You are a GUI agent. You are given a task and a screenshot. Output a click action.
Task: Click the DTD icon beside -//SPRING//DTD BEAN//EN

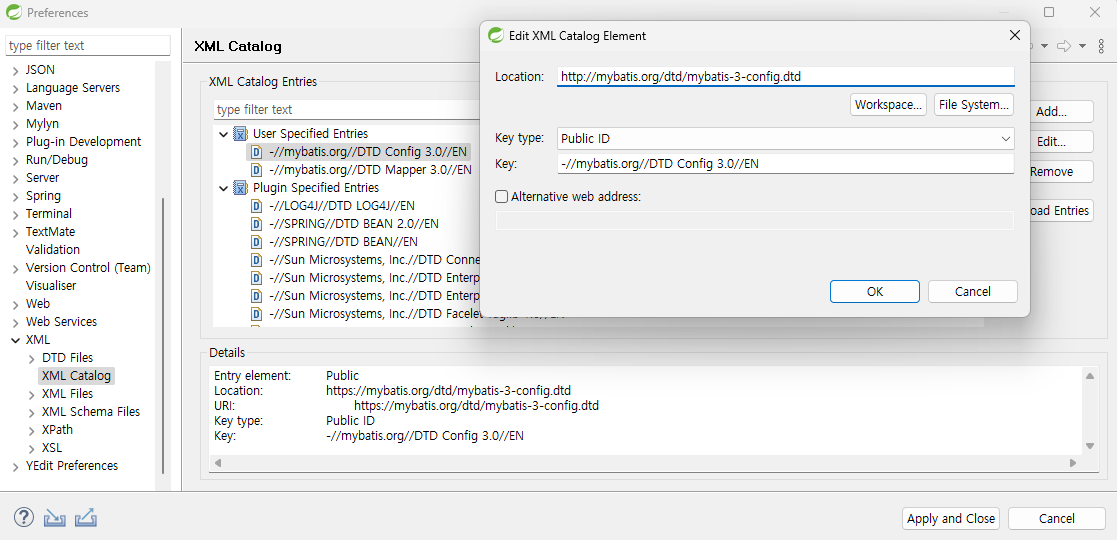tap(256, 242)
